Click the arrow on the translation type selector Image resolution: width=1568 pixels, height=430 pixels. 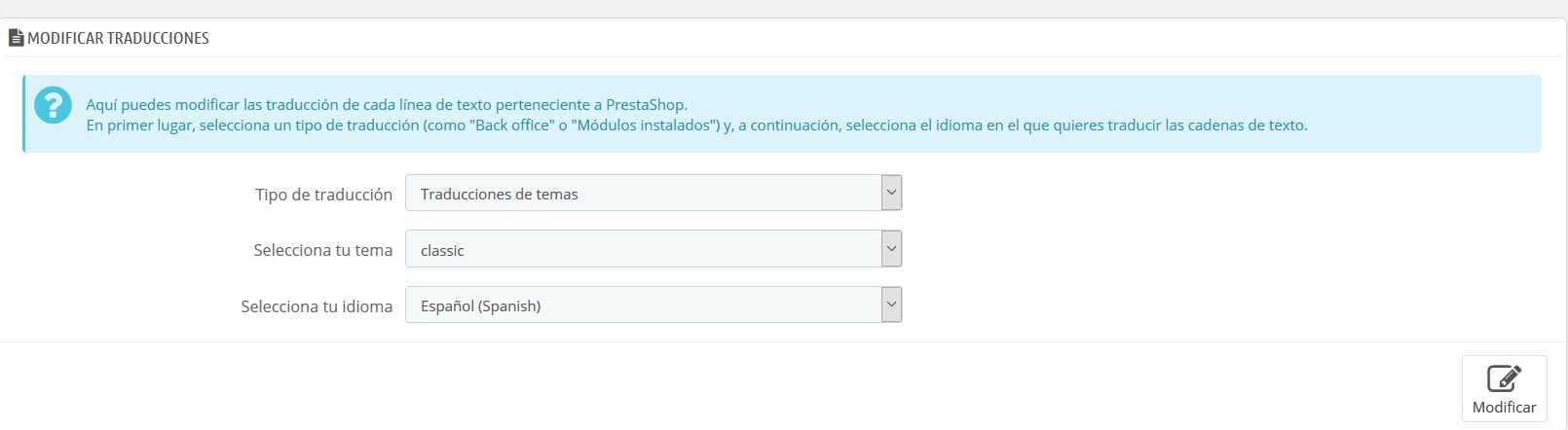point(891,193)
